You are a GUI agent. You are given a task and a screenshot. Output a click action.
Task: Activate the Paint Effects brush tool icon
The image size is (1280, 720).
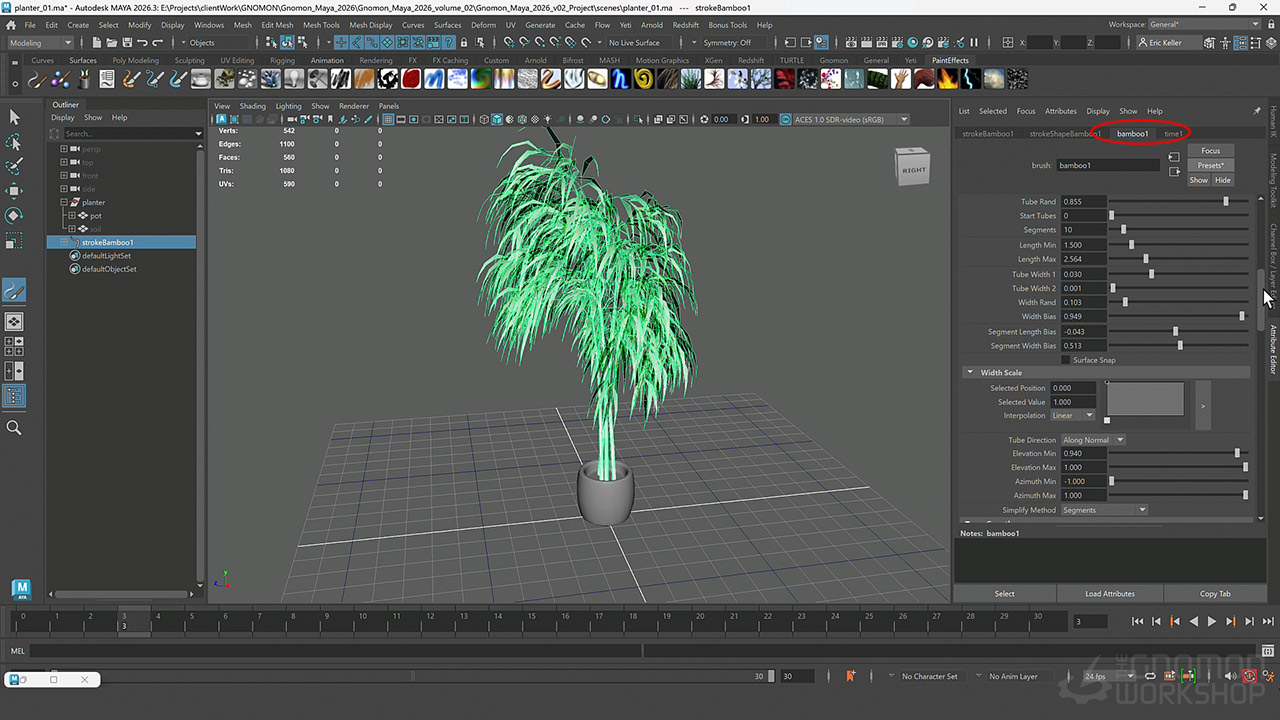14,291
